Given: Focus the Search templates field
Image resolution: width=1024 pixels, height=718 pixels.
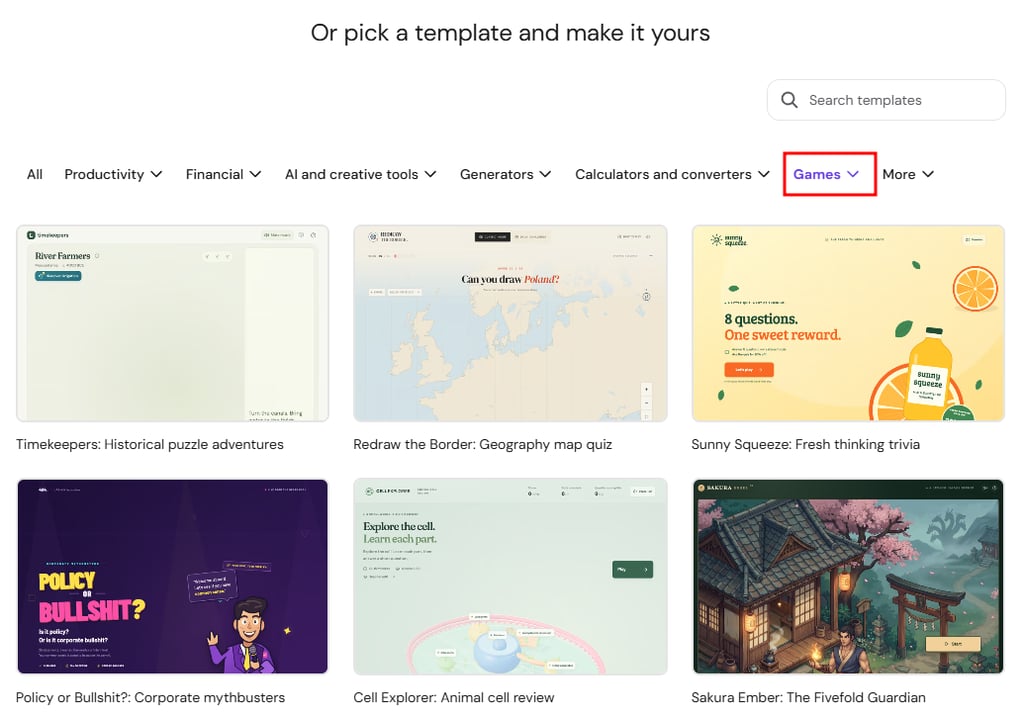Looking at the screenshot, I should pos(886,100).
